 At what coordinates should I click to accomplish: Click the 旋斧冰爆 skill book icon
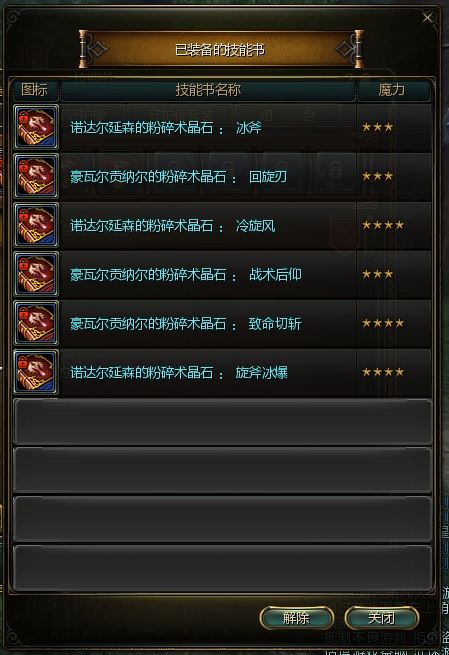[36, 372]
